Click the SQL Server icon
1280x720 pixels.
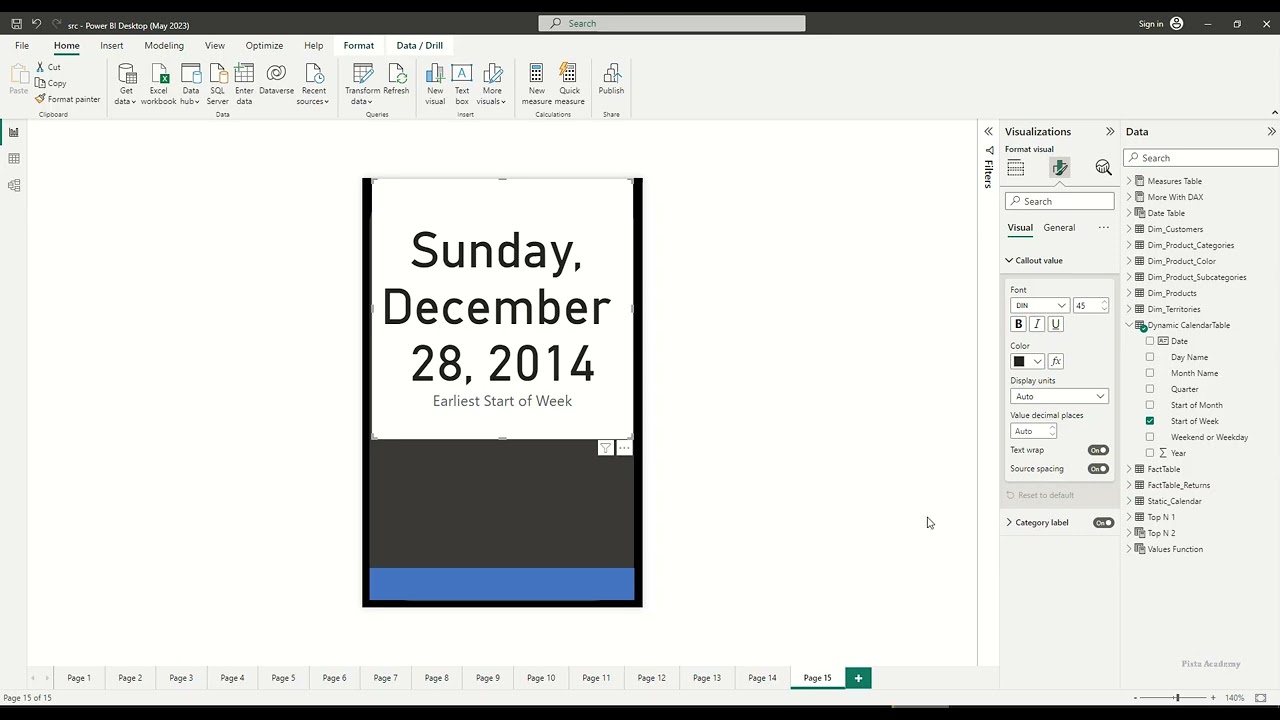(217, 84)
